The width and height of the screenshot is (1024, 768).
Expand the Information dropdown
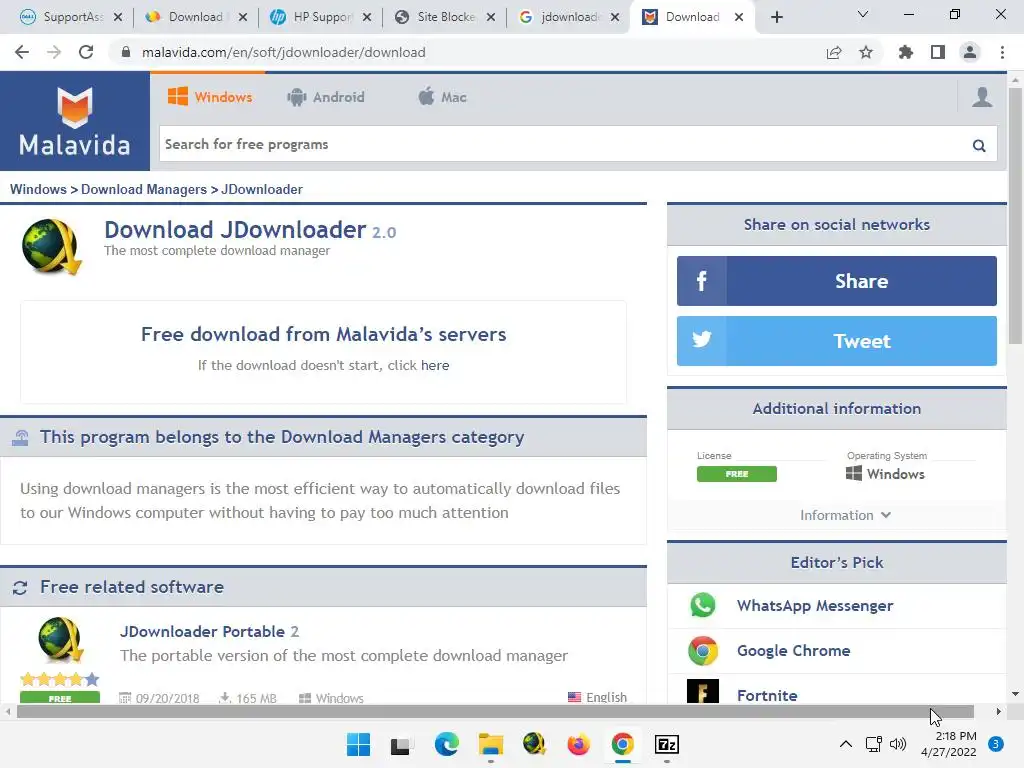click(x=845, y=515)
